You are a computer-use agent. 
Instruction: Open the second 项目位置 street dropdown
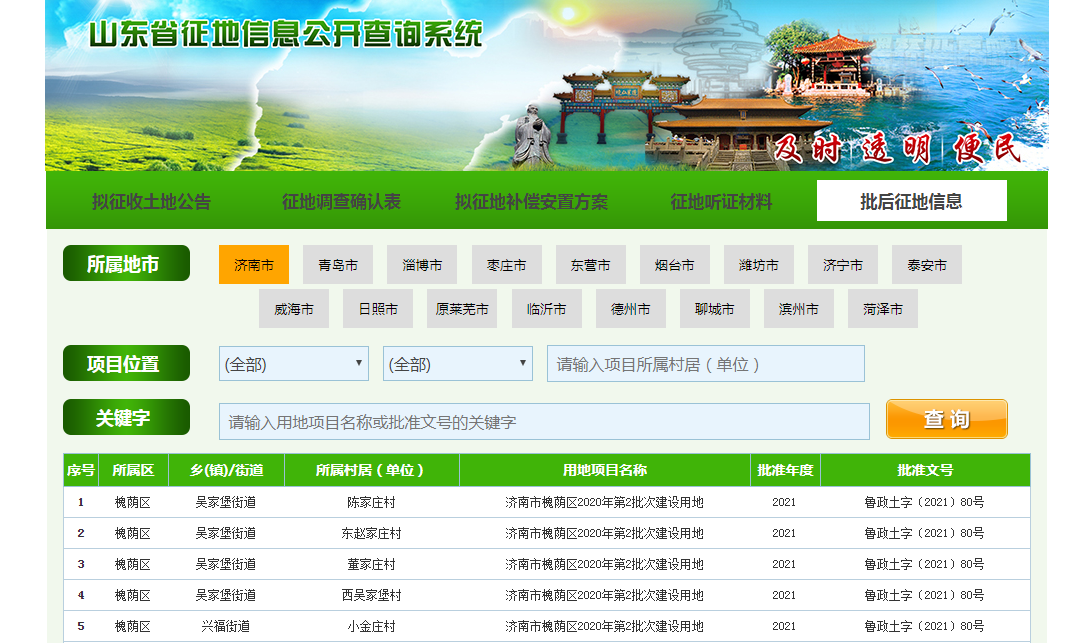[x=458, y=364]
